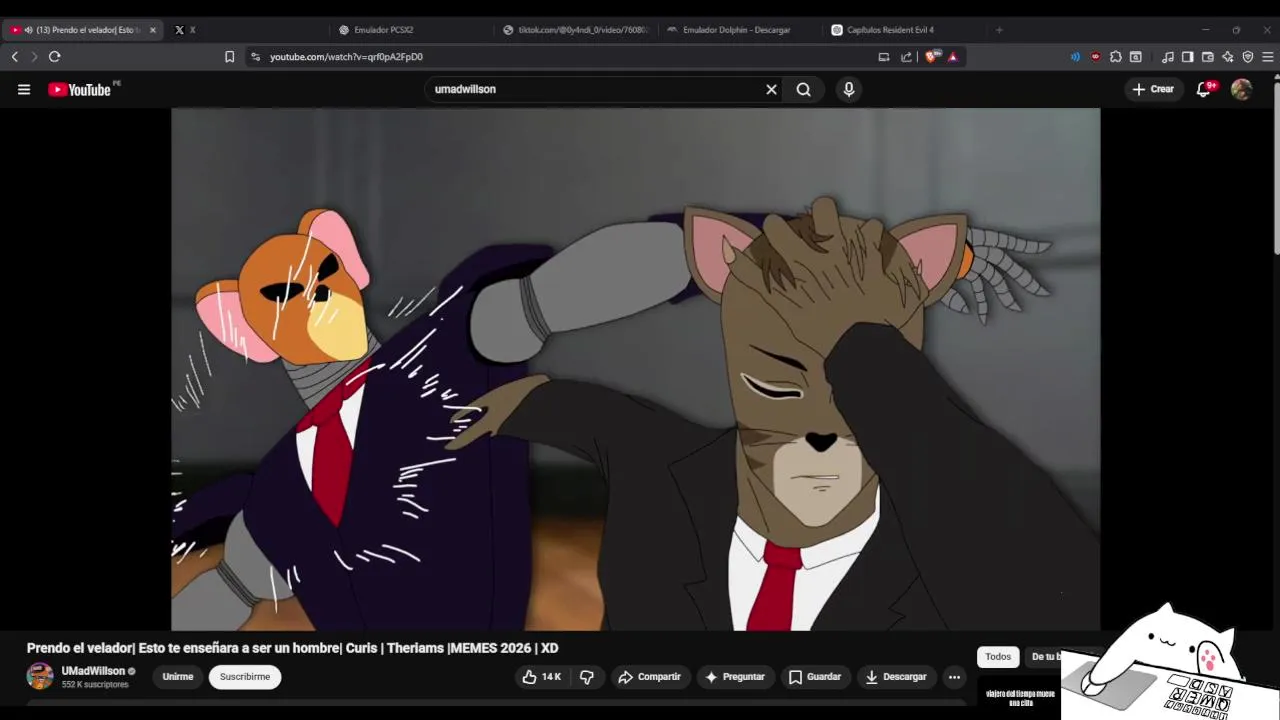The image size is (1280, 720).
Task: Open the UMadWillson channel name link
Action: (93, 671)
